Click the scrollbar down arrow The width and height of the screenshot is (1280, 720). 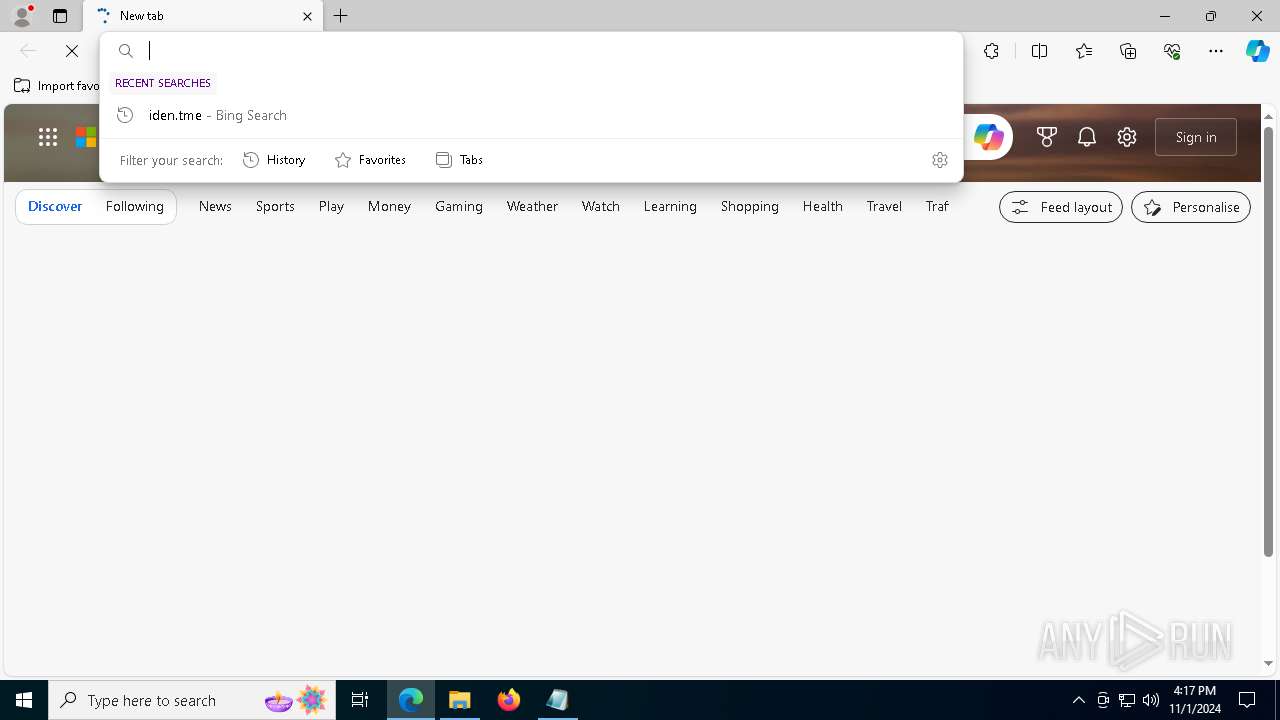1268,664
